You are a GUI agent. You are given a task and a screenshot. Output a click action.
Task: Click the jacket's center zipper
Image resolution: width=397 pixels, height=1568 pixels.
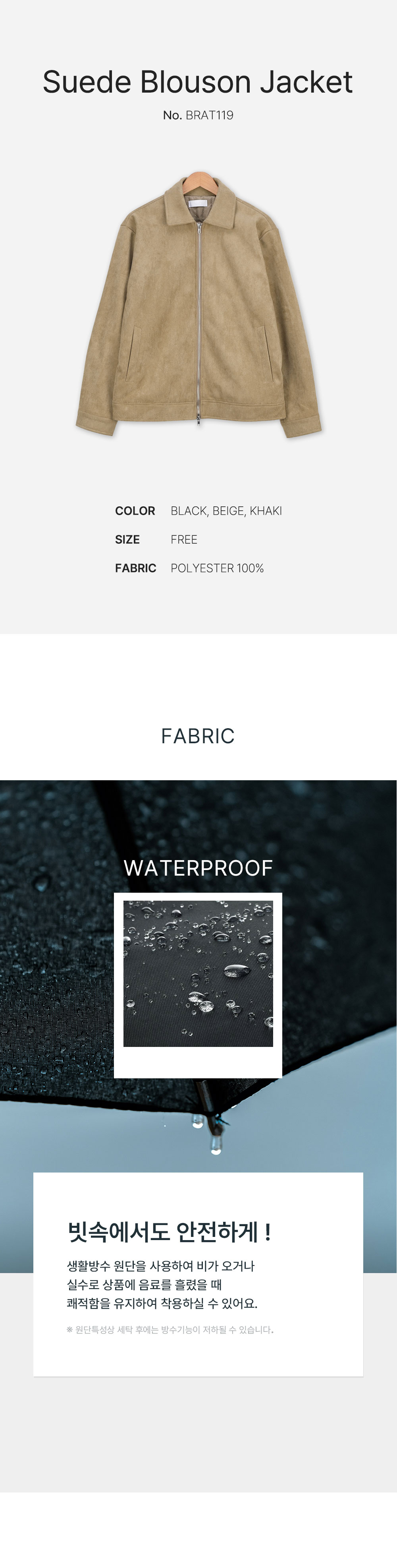click(198, 323)
